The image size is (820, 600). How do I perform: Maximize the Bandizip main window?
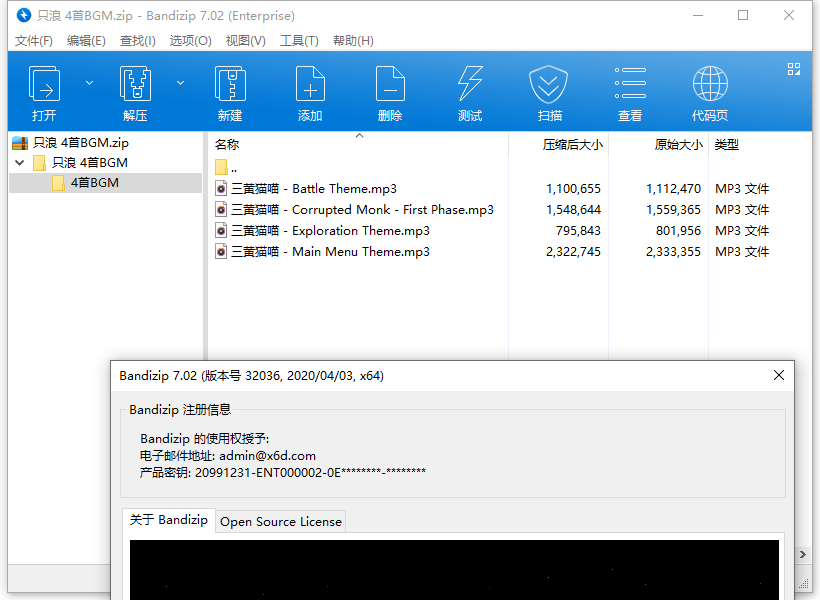(743, 15)
